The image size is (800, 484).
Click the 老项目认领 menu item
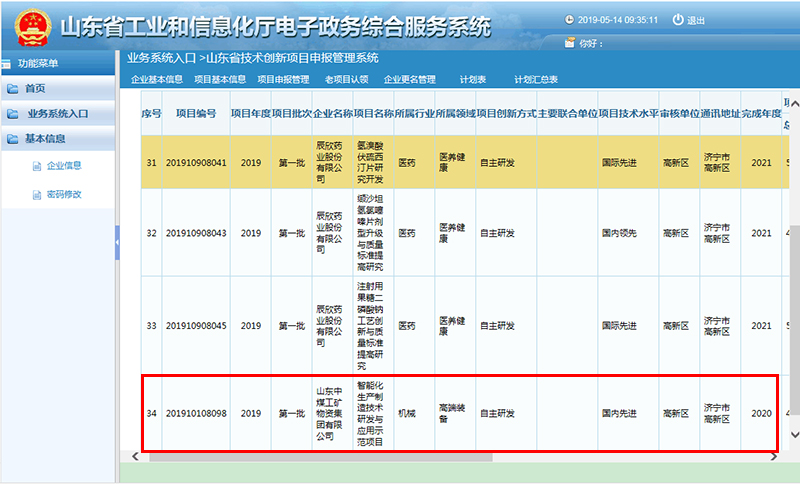[346, 79]
